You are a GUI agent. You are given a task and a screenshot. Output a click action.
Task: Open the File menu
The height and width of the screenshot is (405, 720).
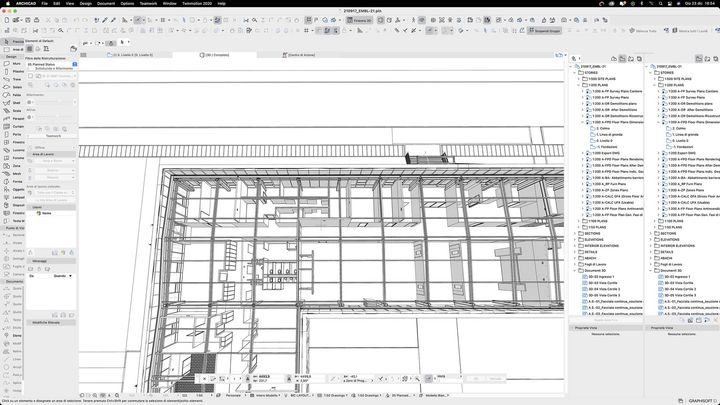tap(45, 3)
